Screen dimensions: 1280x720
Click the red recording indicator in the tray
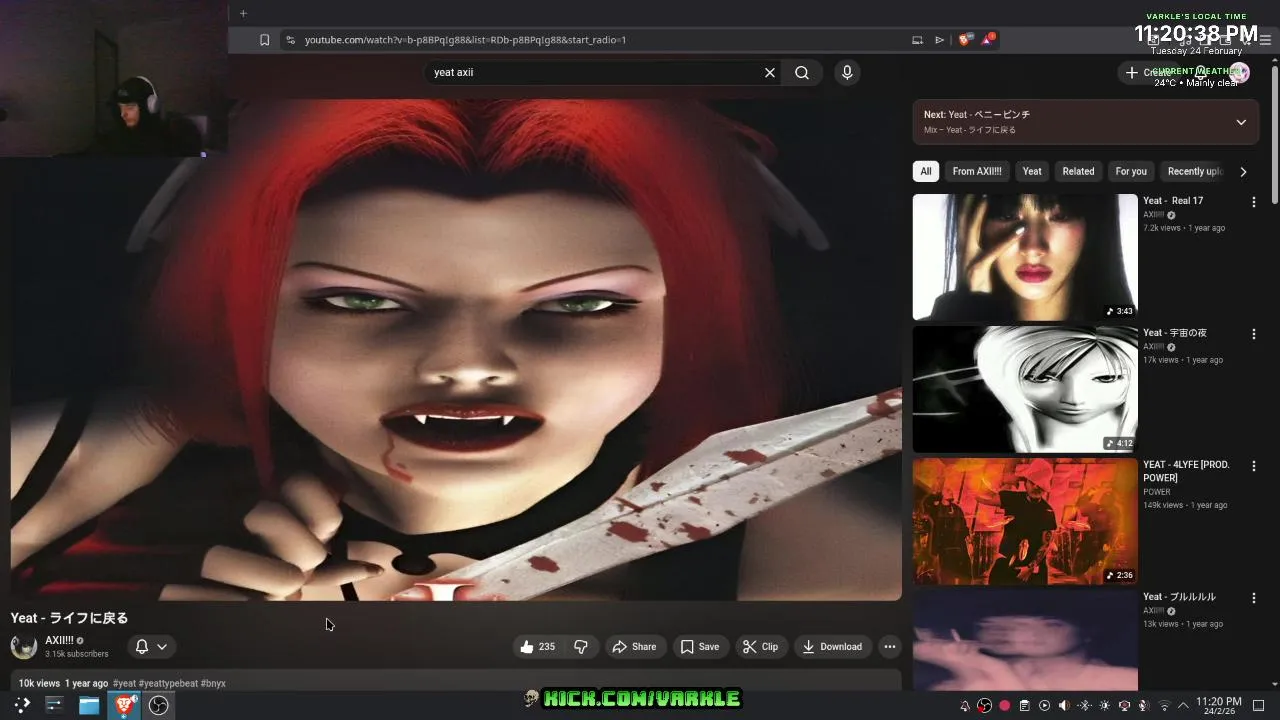[1005, 706]
